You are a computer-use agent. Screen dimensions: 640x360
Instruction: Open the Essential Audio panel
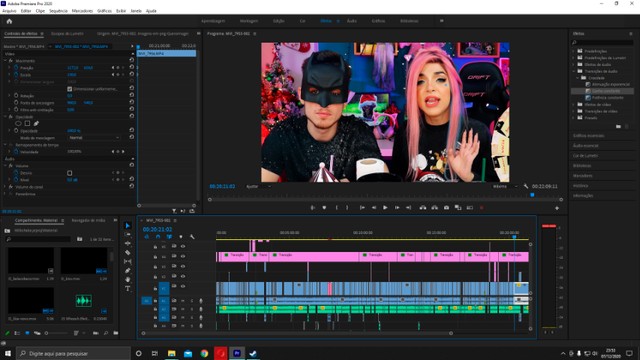point(586,146)
